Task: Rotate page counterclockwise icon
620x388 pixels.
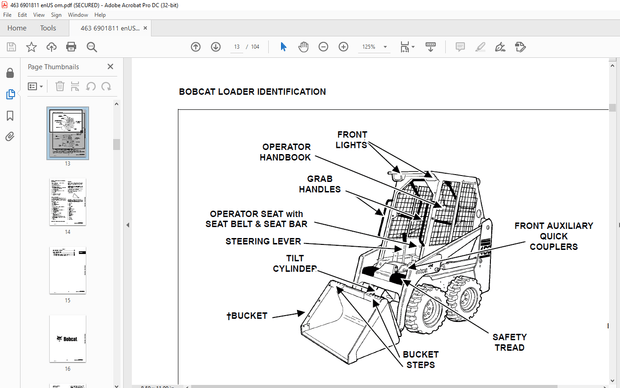Action: click(x=91, y=86)
